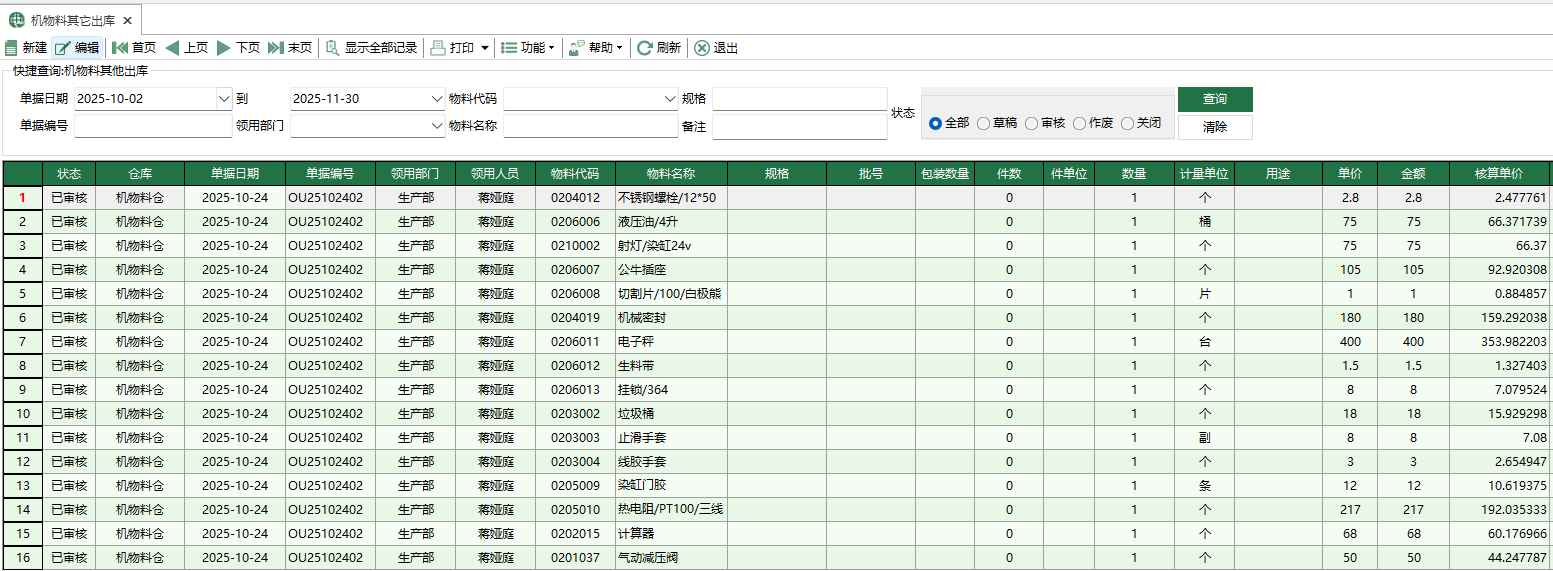Click the 清除 button
Viewport: 1553px width, 571px height.
coord(1214,127)
